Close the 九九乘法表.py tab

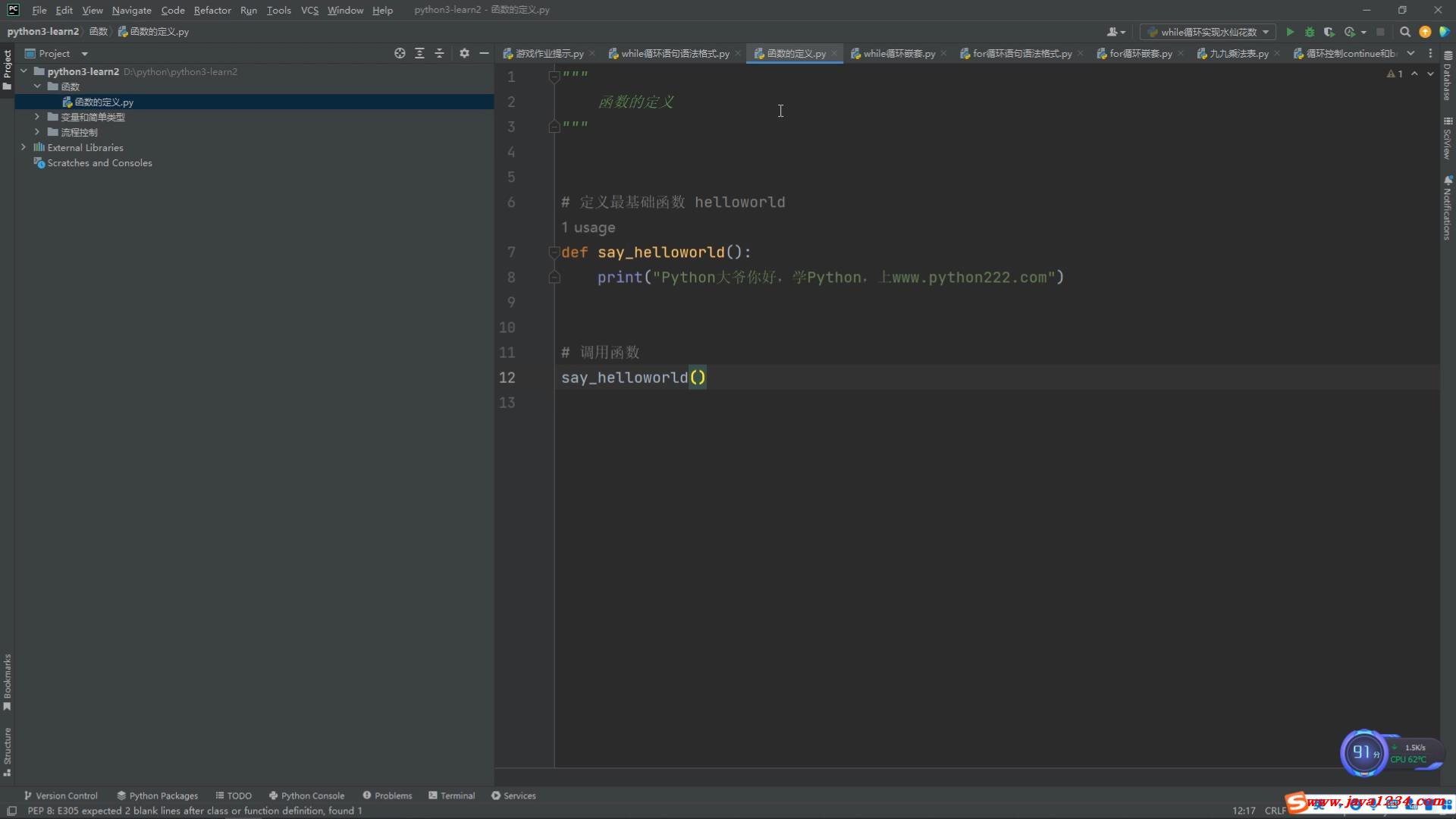click(x=1277, y=54)
